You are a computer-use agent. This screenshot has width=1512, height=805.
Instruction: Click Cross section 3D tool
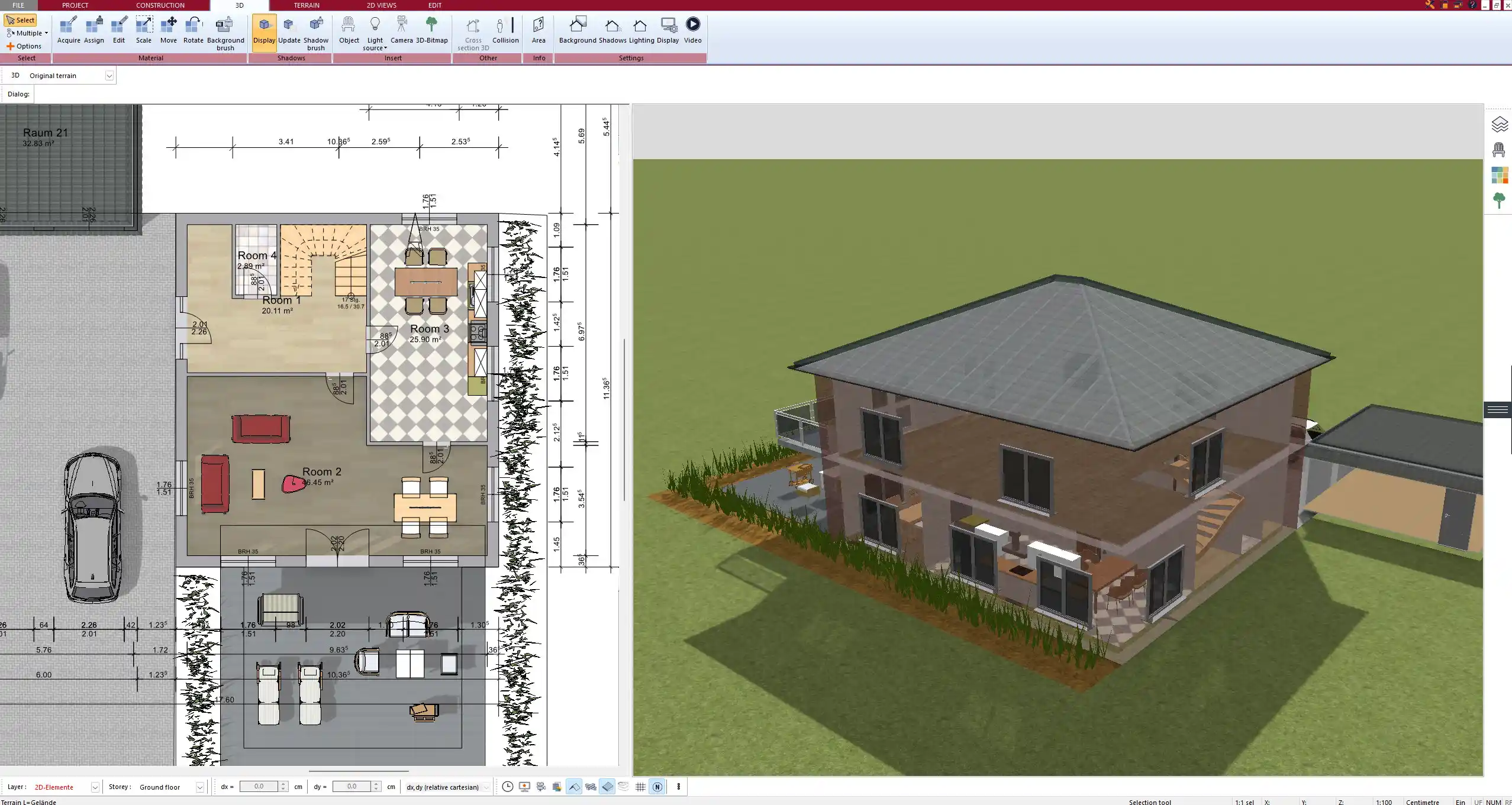point(473,34)
